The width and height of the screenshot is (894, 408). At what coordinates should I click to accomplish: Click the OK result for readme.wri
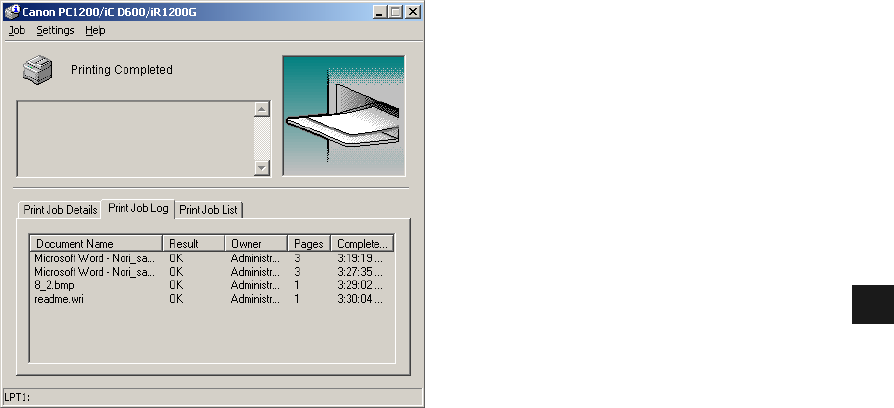coord(176,299)
